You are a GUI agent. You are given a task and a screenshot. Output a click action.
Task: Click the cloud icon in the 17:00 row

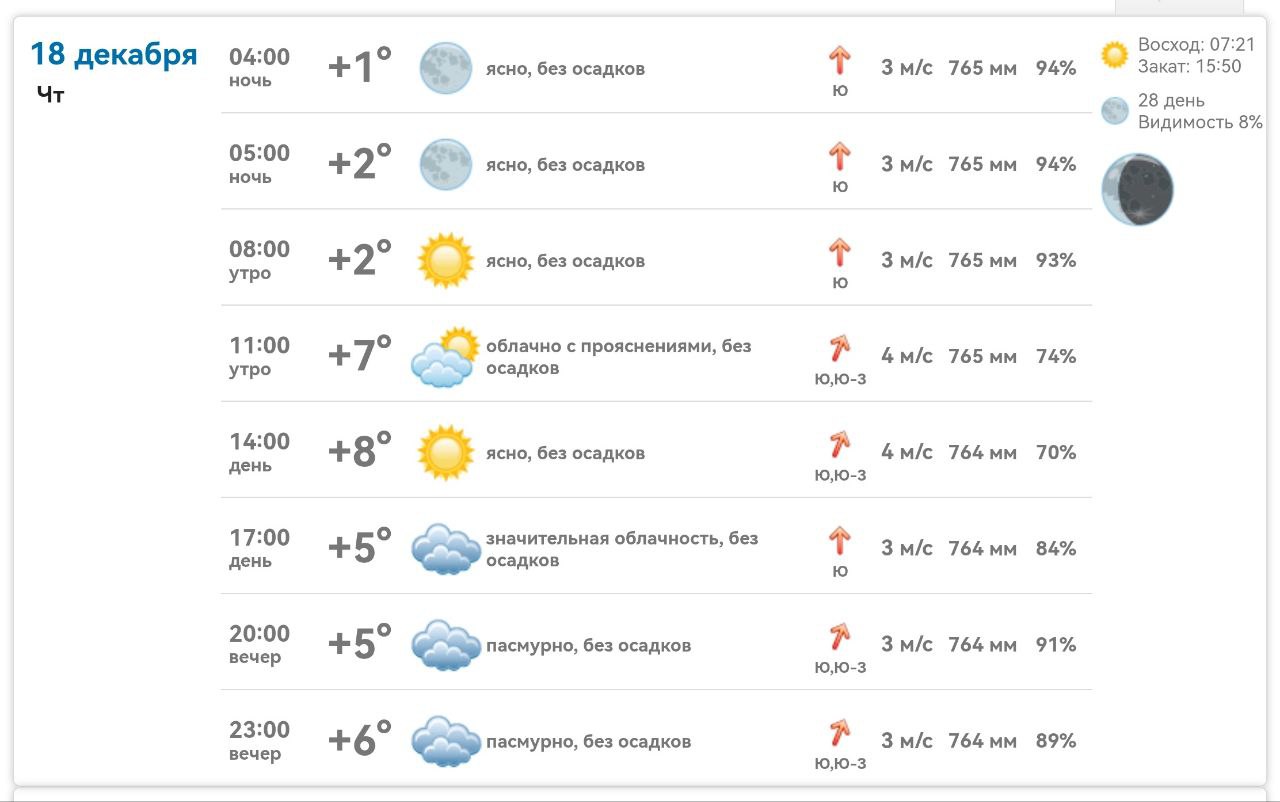tap(446, 548)
